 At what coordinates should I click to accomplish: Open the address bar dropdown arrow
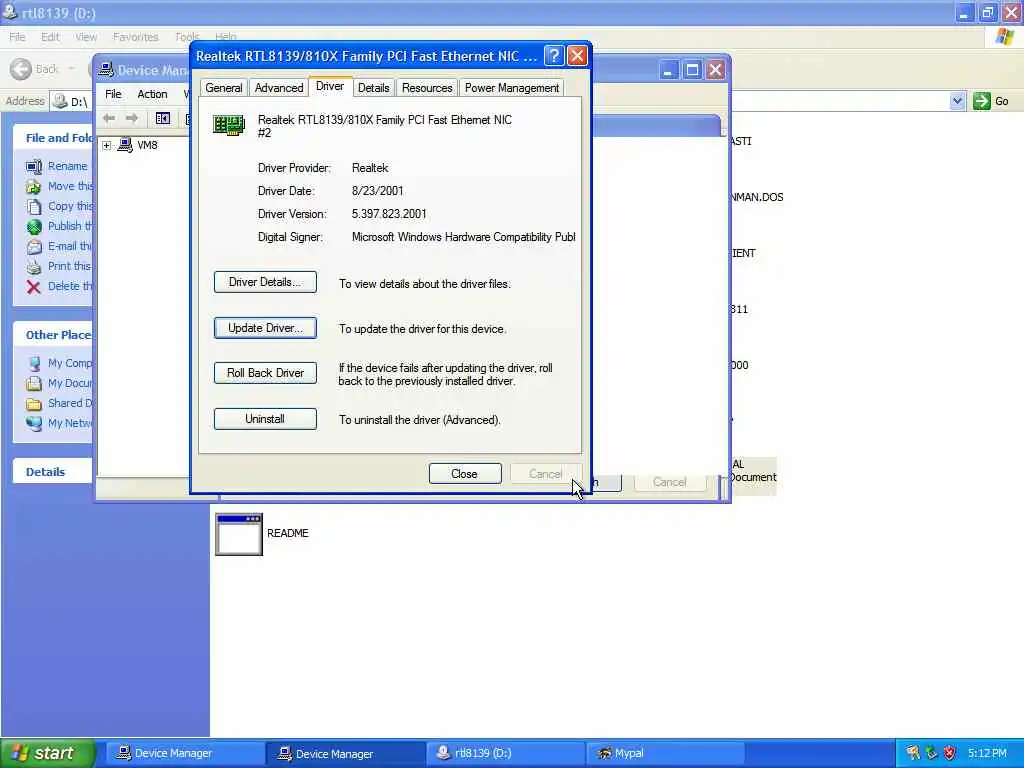point(957,101)
